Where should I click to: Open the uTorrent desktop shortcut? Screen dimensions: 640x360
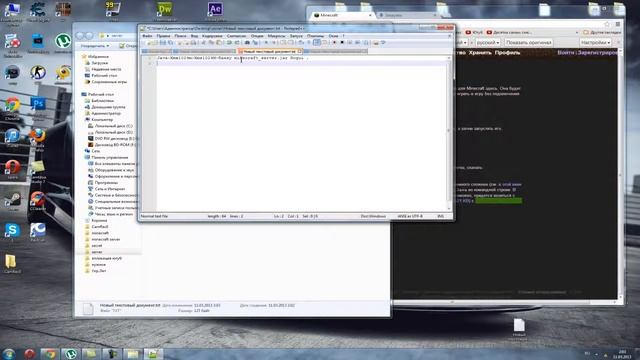(x=63, y=42)
